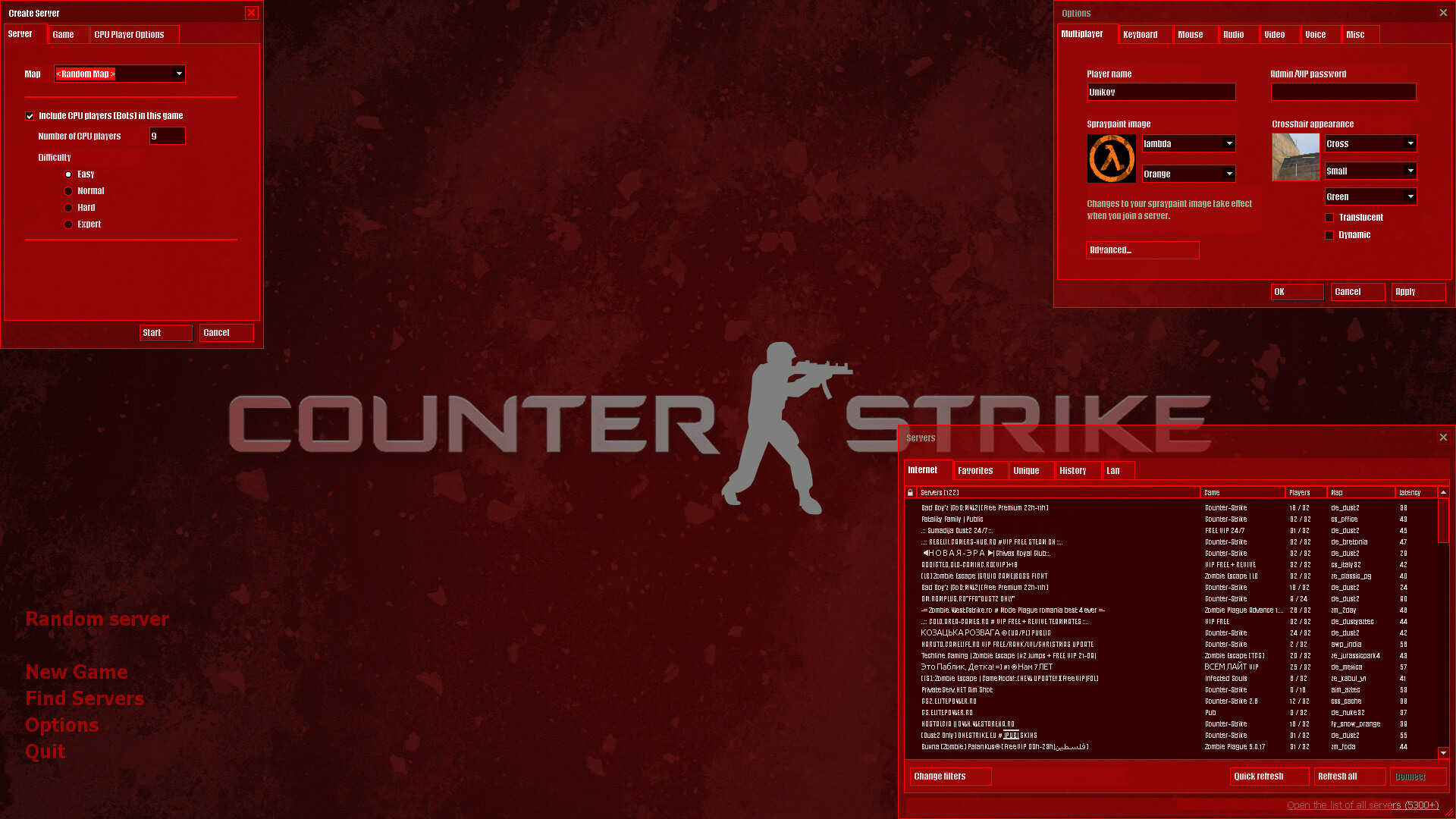Open the list of all servers link
The image size is (1456, 819).
(1362, 805)
